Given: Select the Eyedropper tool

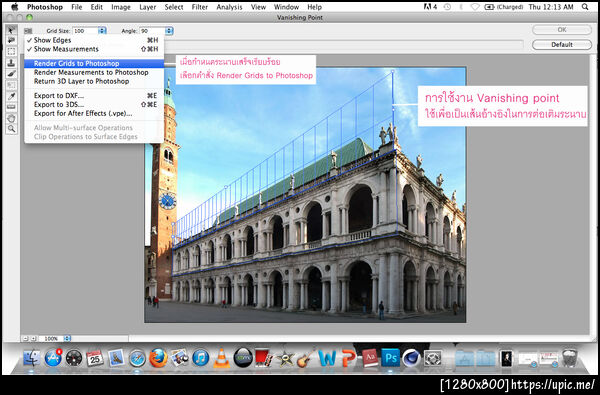Looking at the screenshot, I should point(11,96).
